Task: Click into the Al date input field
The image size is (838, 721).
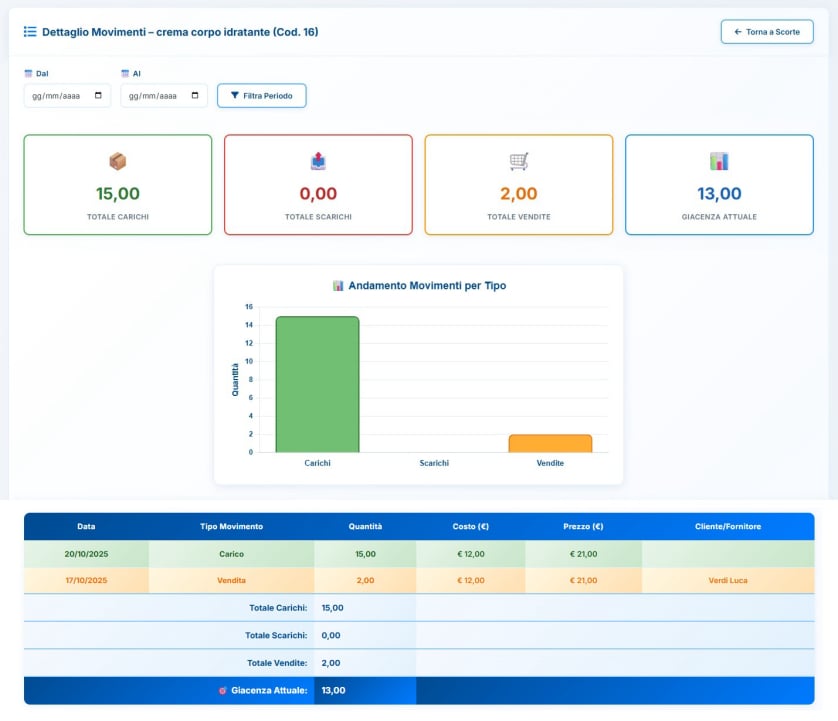Action: (153, 96)
